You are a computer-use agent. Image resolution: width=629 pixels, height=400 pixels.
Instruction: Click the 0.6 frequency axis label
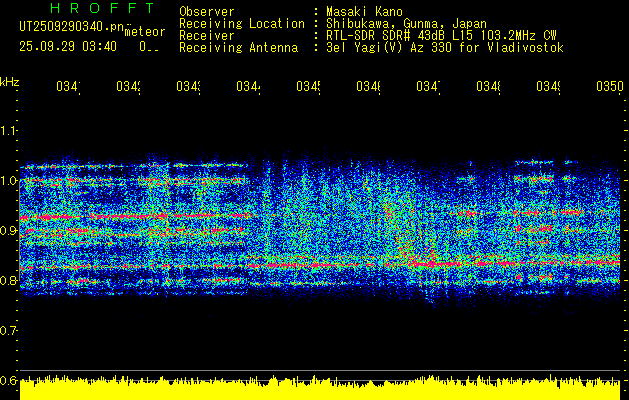tap(8, 380)
